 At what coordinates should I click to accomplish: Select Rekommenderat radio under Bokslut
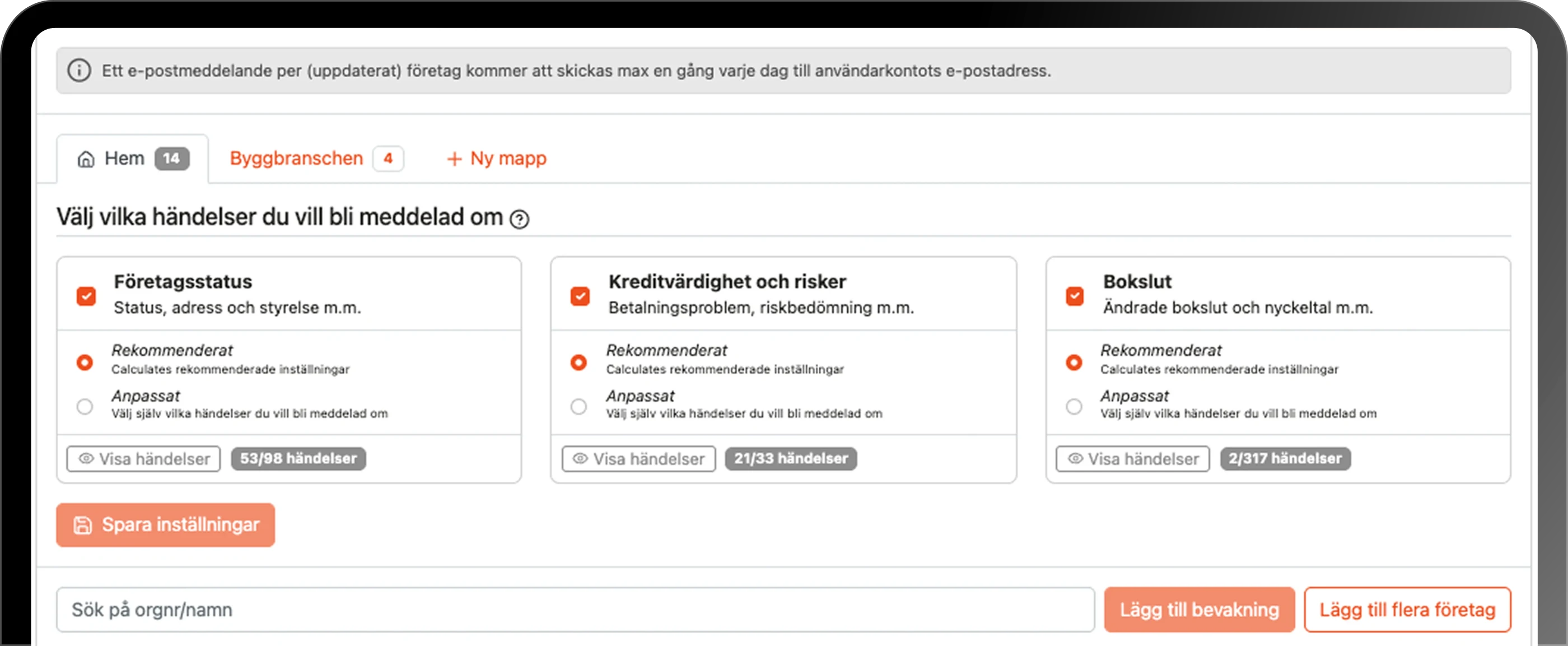pyautogui.click(x=1074, y=362)
